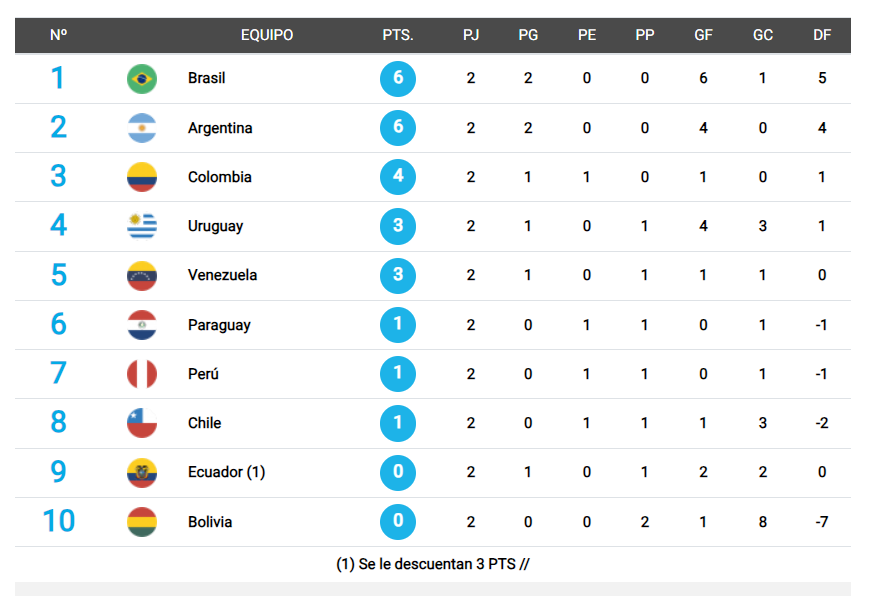Click the Perú flag icon
This screenshot has height=596, width=885.
(142, 374)
